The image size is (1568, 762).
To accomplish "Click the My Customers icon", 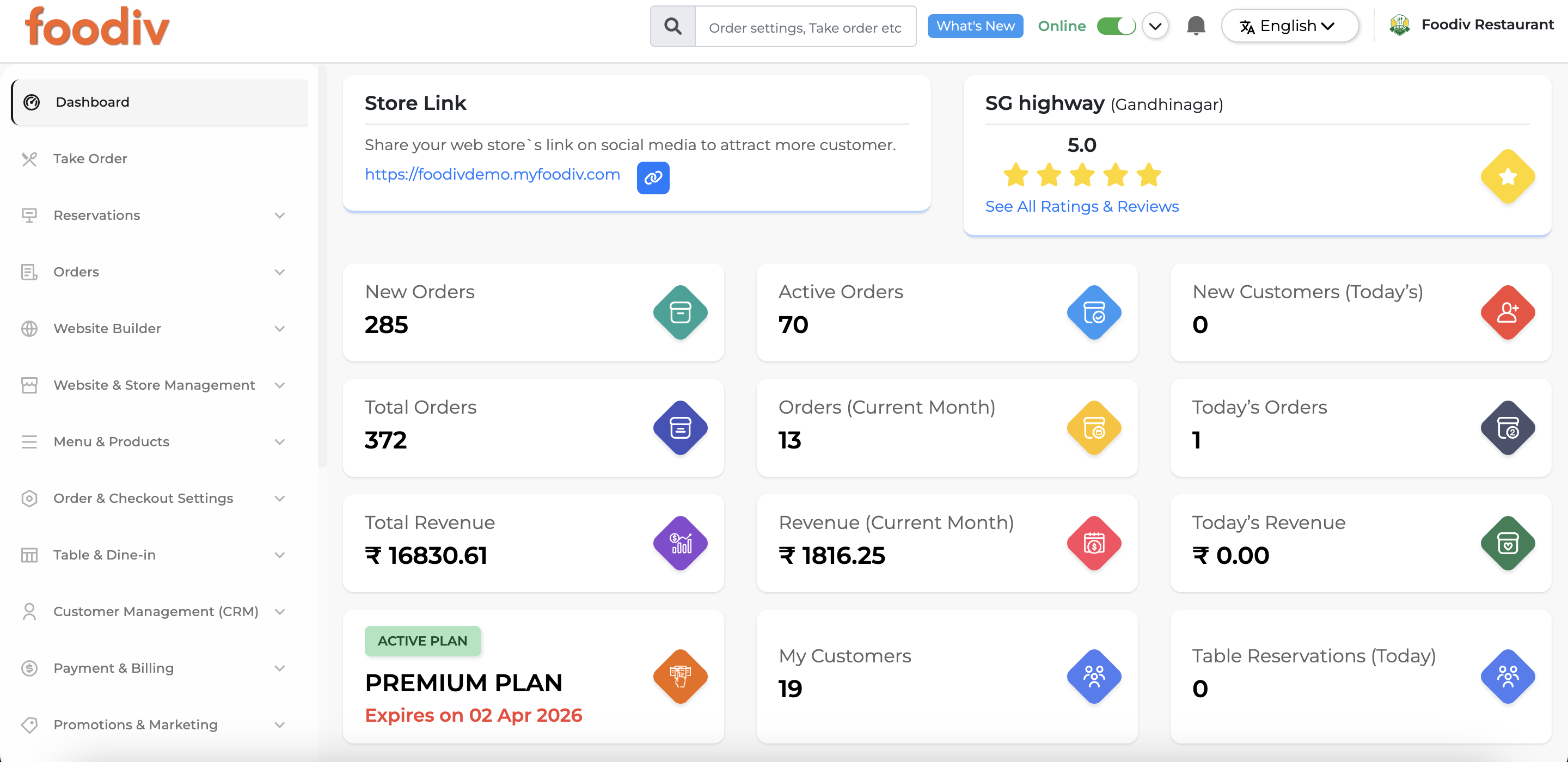I will click(x=1093, y=675).
